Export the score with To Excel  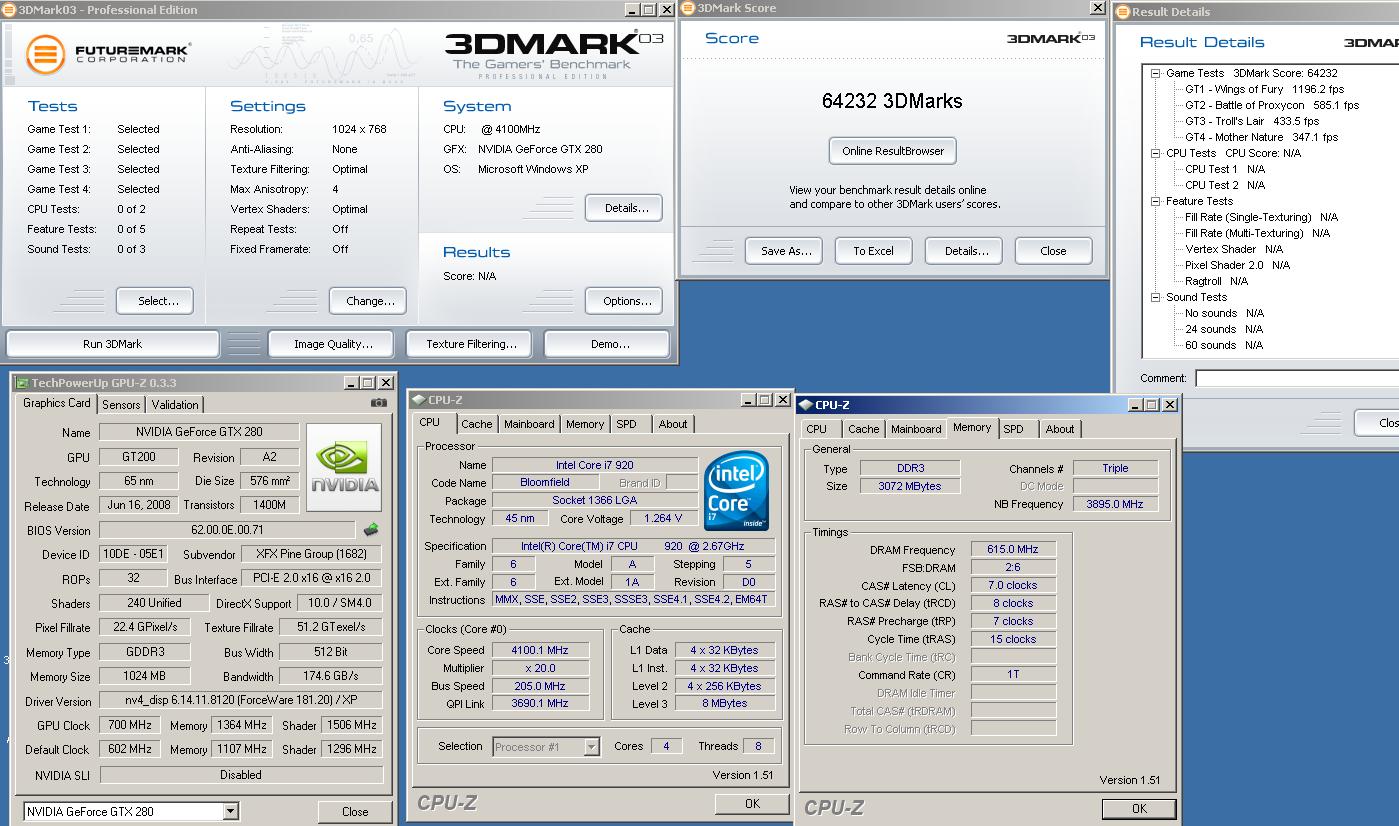tap(873, 251)
